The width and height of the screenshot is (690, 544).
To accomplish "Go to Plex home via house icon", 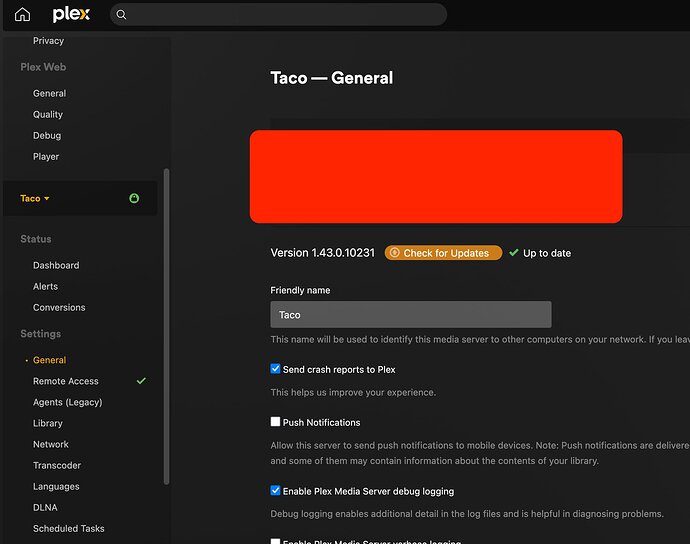I will point(22,15).
